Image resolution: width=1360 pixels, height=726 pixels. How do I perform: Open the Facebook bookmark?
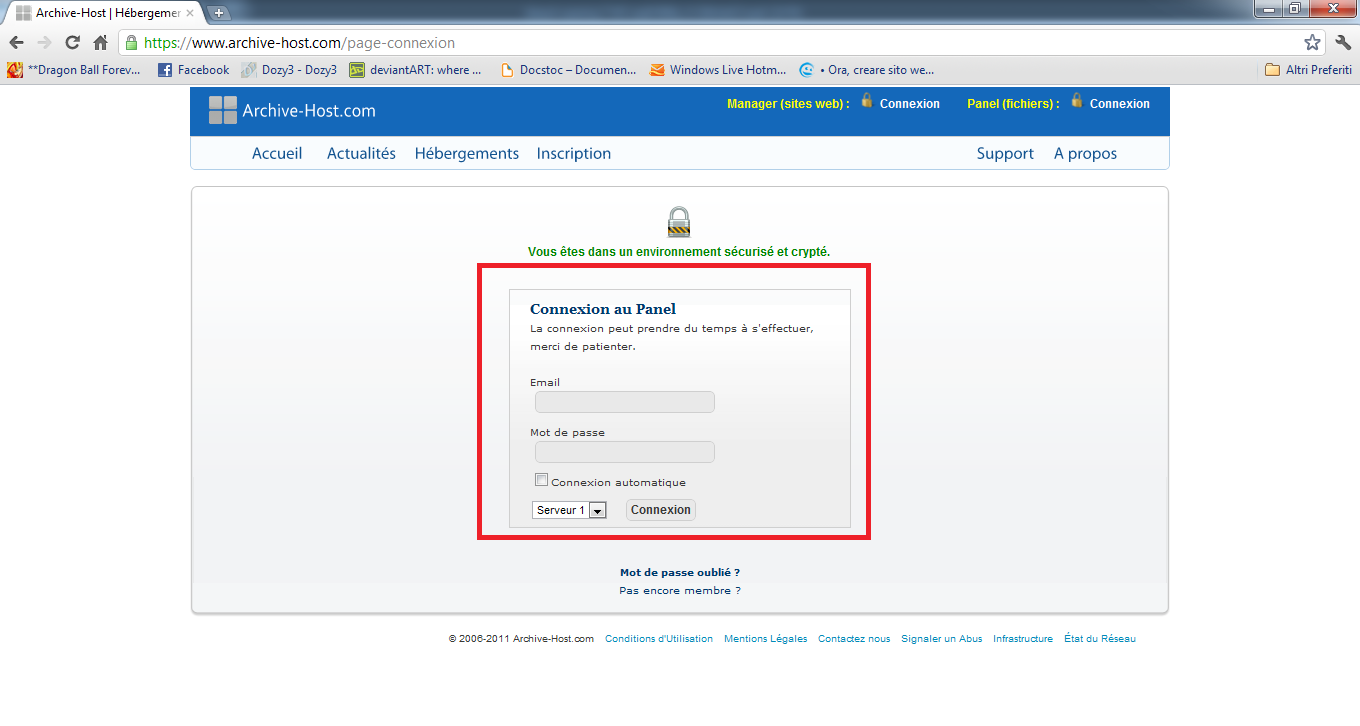tap(194, 70)
